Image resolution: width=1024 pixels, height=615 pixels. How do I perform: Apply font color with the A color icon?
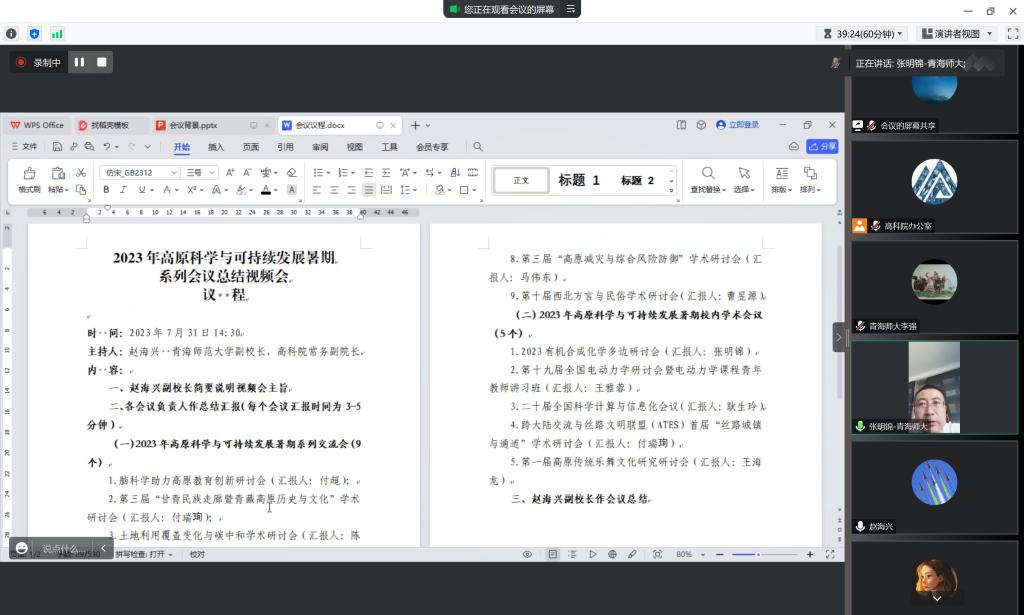[x=266, y=188]
